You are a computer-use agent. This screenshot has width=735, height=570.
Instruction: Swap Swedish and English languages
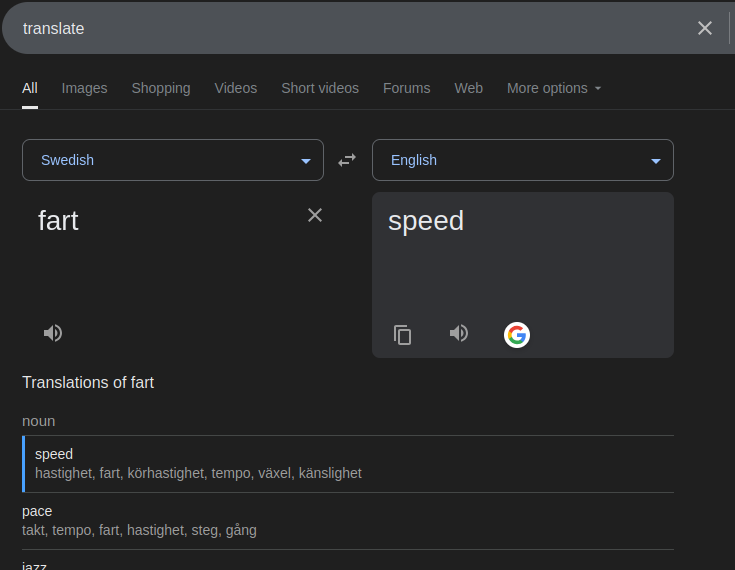point(347,160)
